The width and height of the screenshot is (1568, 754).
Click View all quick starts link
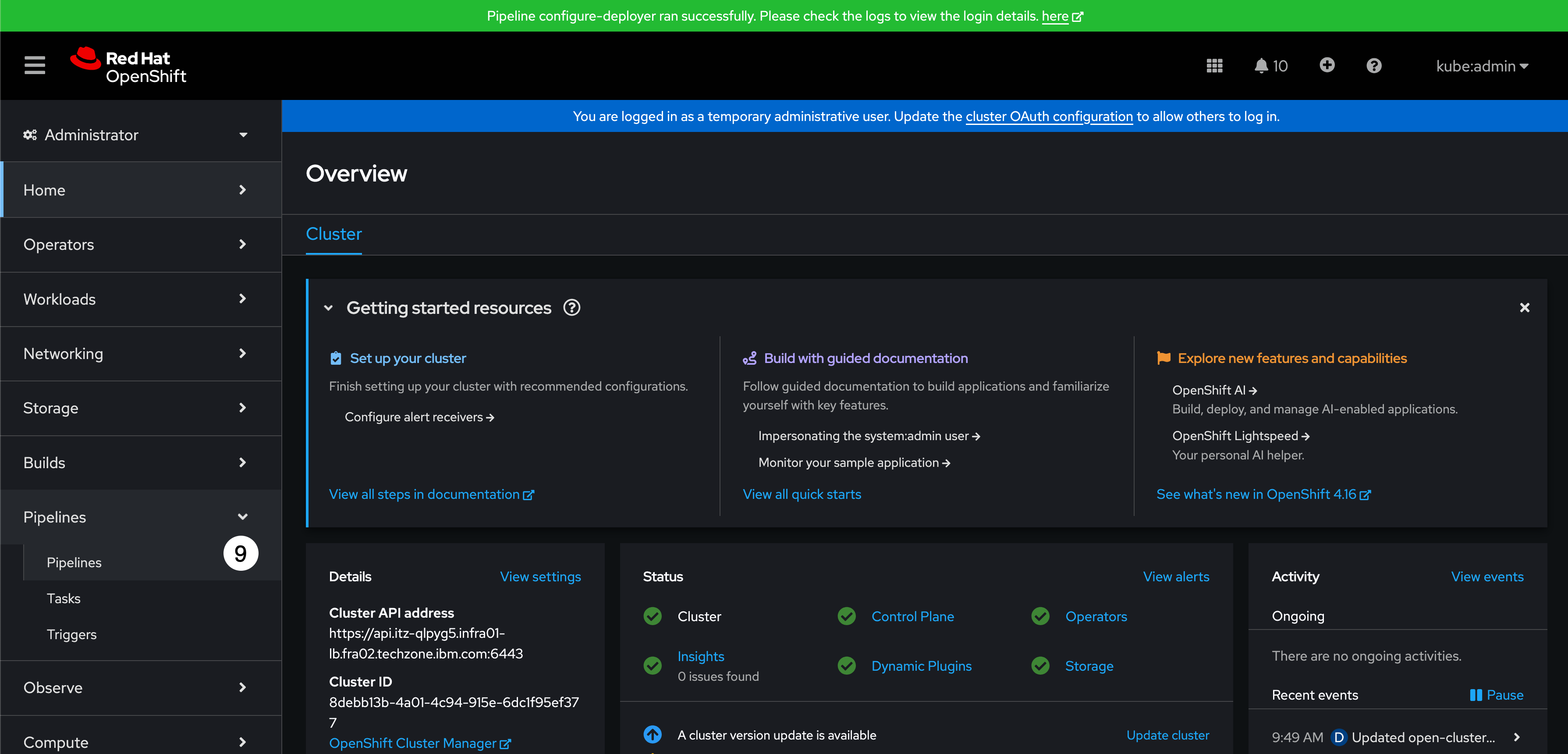coord(802,494)
